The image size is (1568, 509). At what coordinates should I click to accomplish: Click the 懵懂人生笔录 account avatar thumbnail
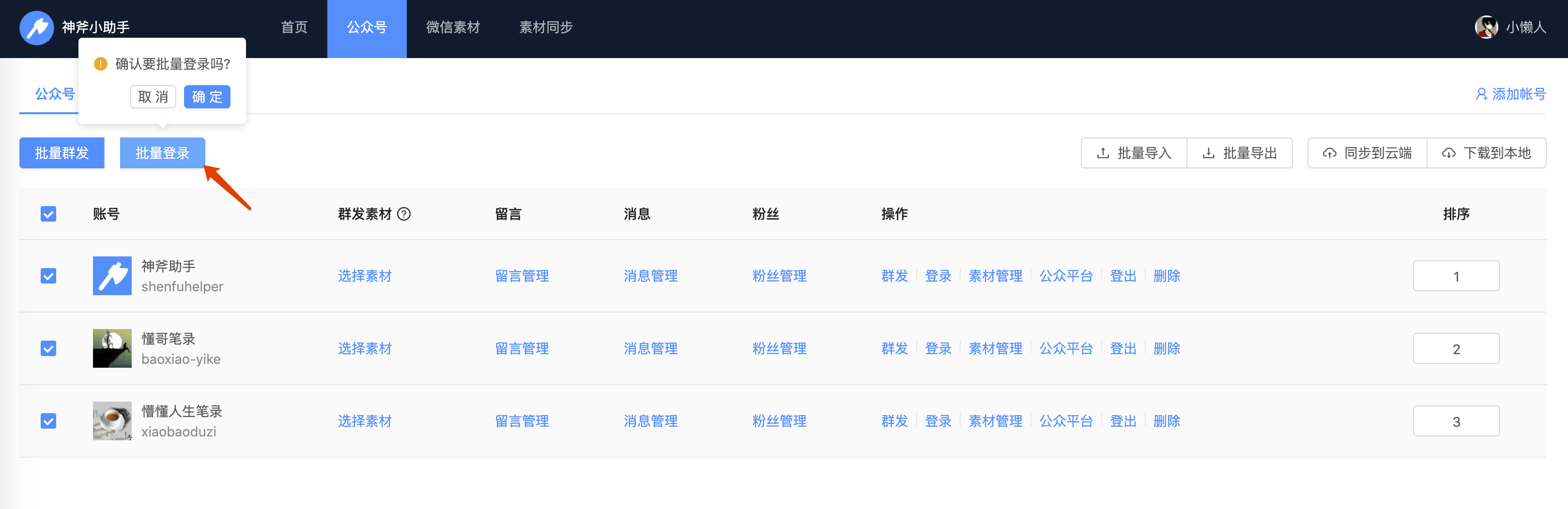(x=112, y=421)
